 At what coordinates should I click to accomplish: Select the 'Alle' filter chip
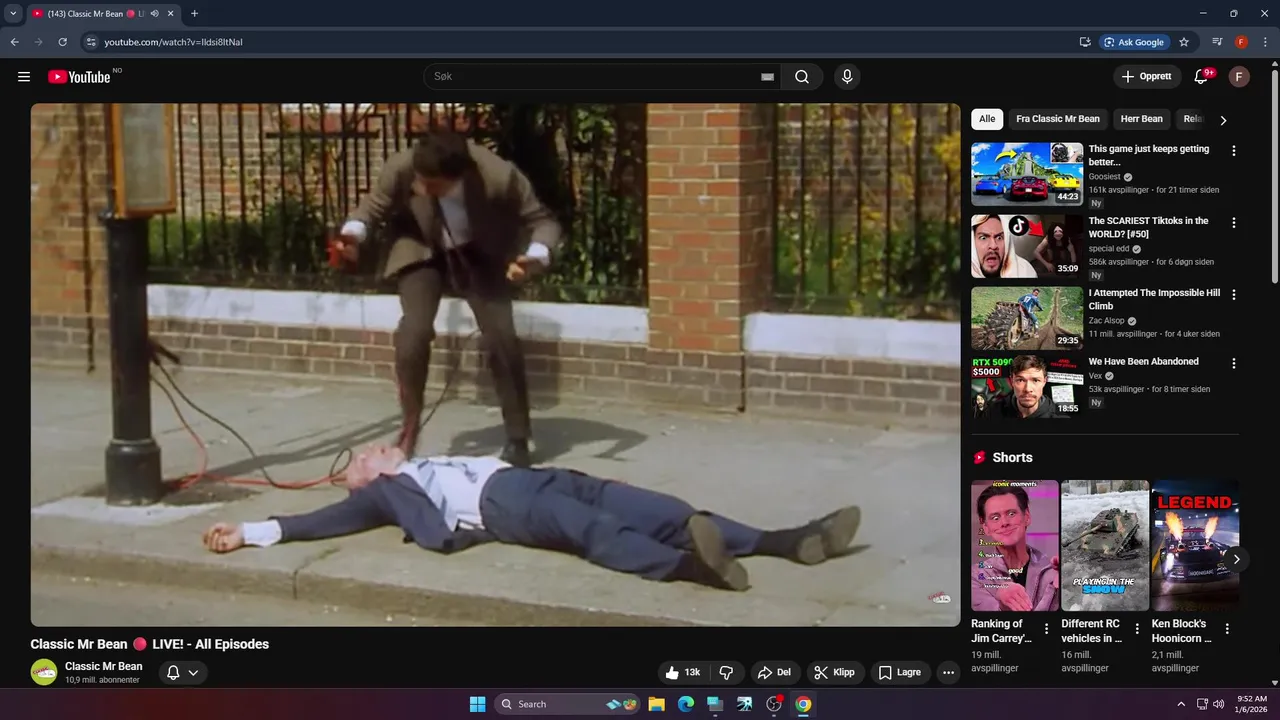987,119
